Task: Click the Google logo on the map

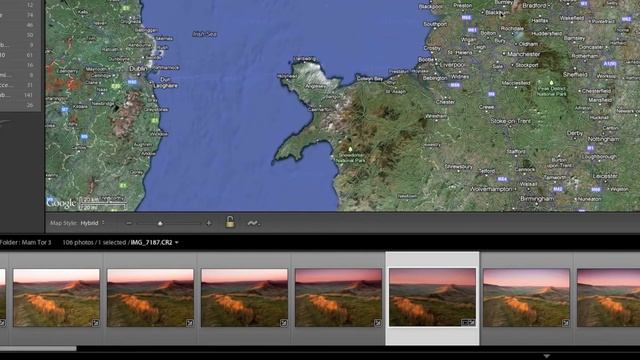Action: point(61,202)
